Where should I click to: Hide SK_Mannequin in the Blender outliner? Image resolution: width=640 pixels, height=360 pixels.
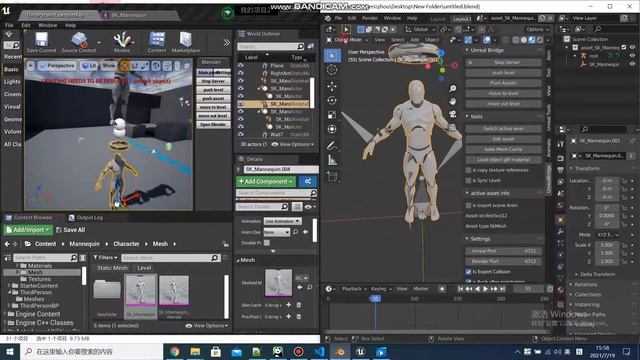click(x=633, y=64)
